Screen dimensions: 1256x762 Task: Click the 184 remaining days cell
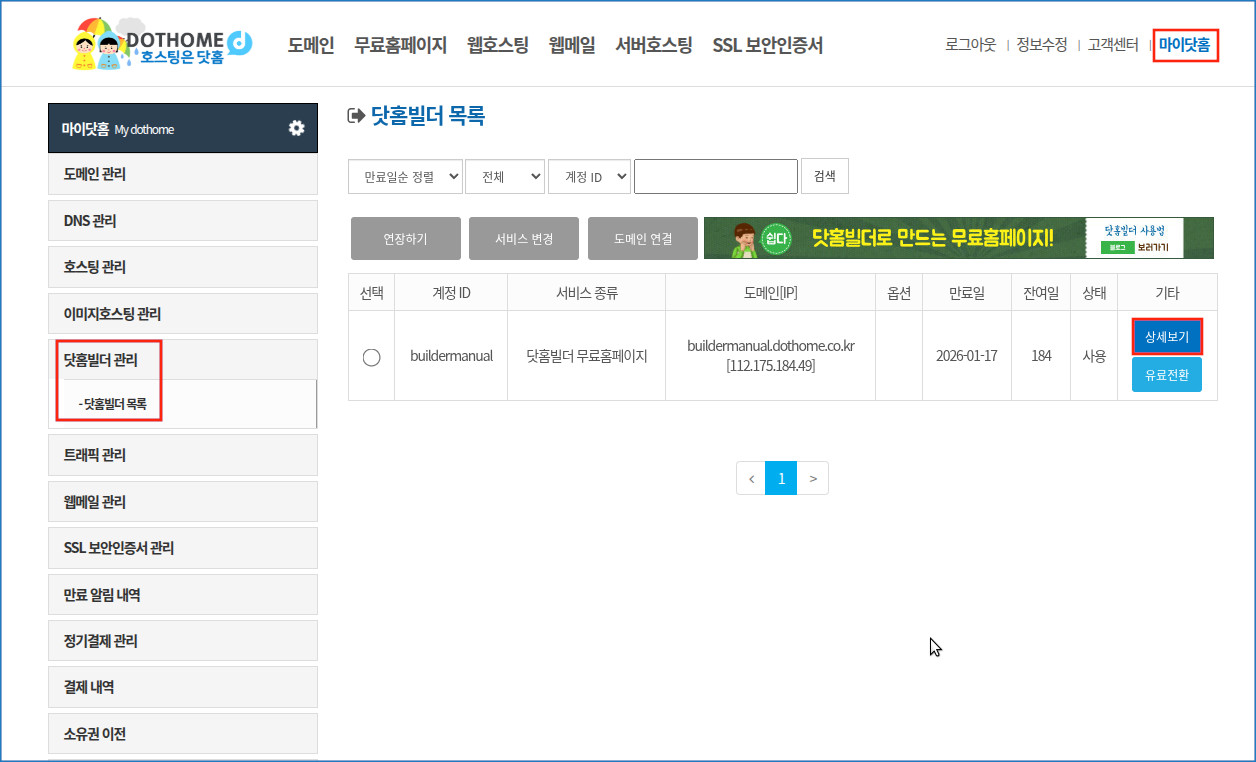point(1041,356)
